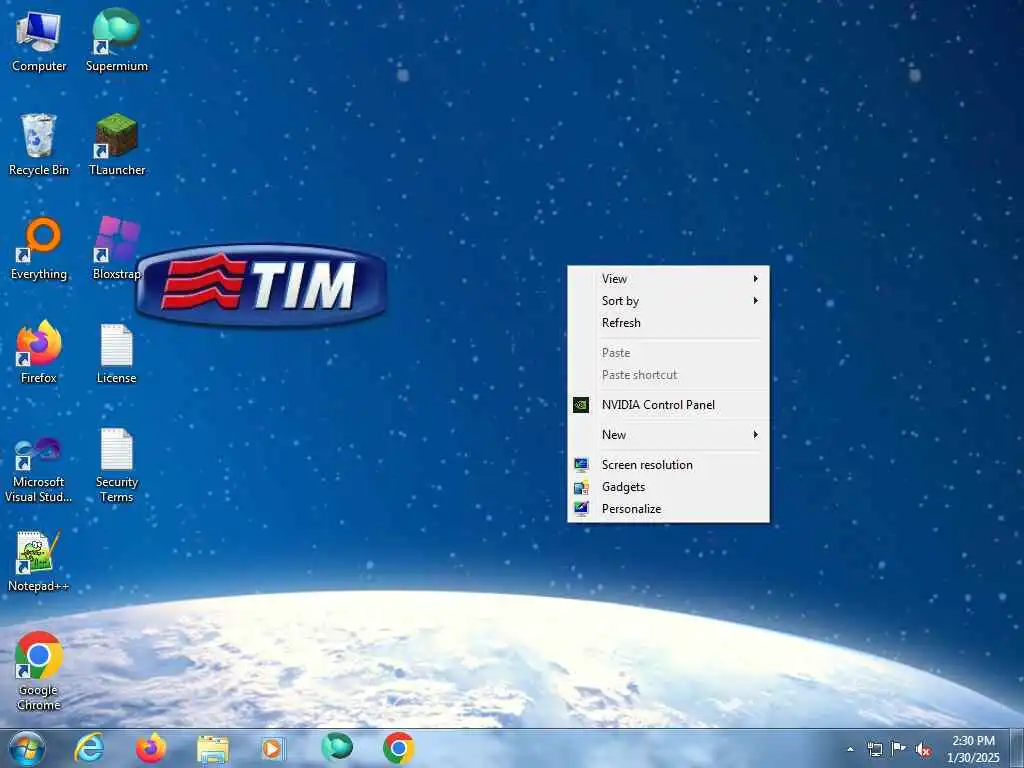
Task: Launch Supermium from the taskbar
Action: pyautogui.click(x=337, y=748)
